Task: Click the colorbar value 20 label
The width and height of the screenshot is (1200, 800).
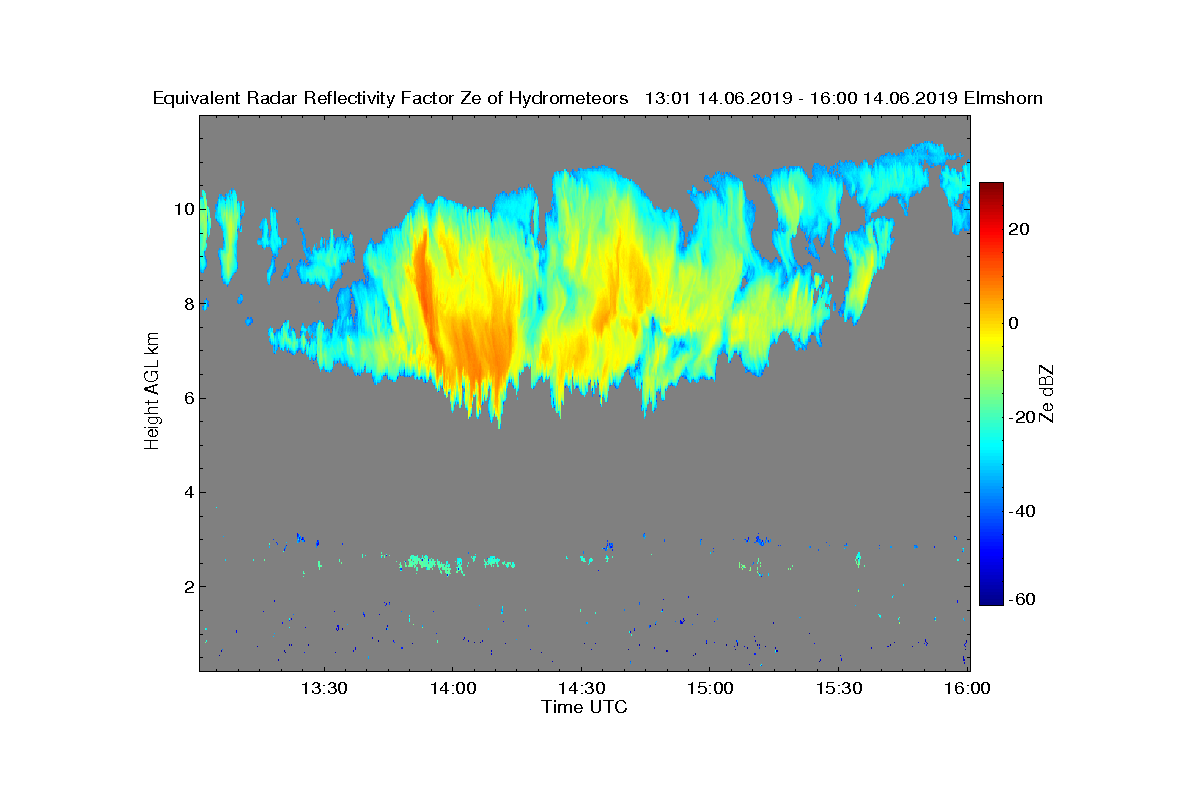Action: pos(1020,229)
